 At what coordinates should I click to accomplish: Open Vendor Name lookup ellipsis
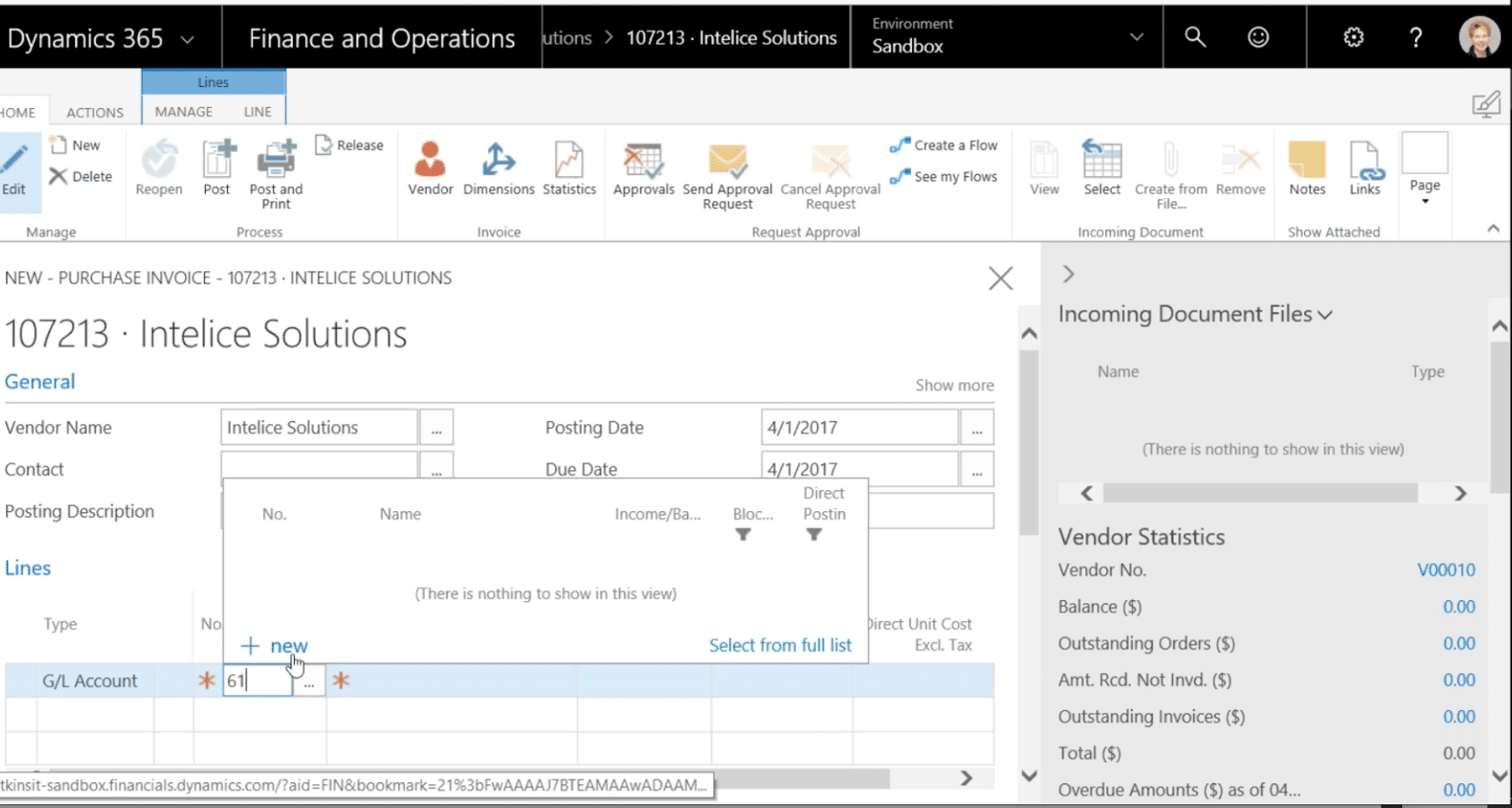(x=436, y=428)
